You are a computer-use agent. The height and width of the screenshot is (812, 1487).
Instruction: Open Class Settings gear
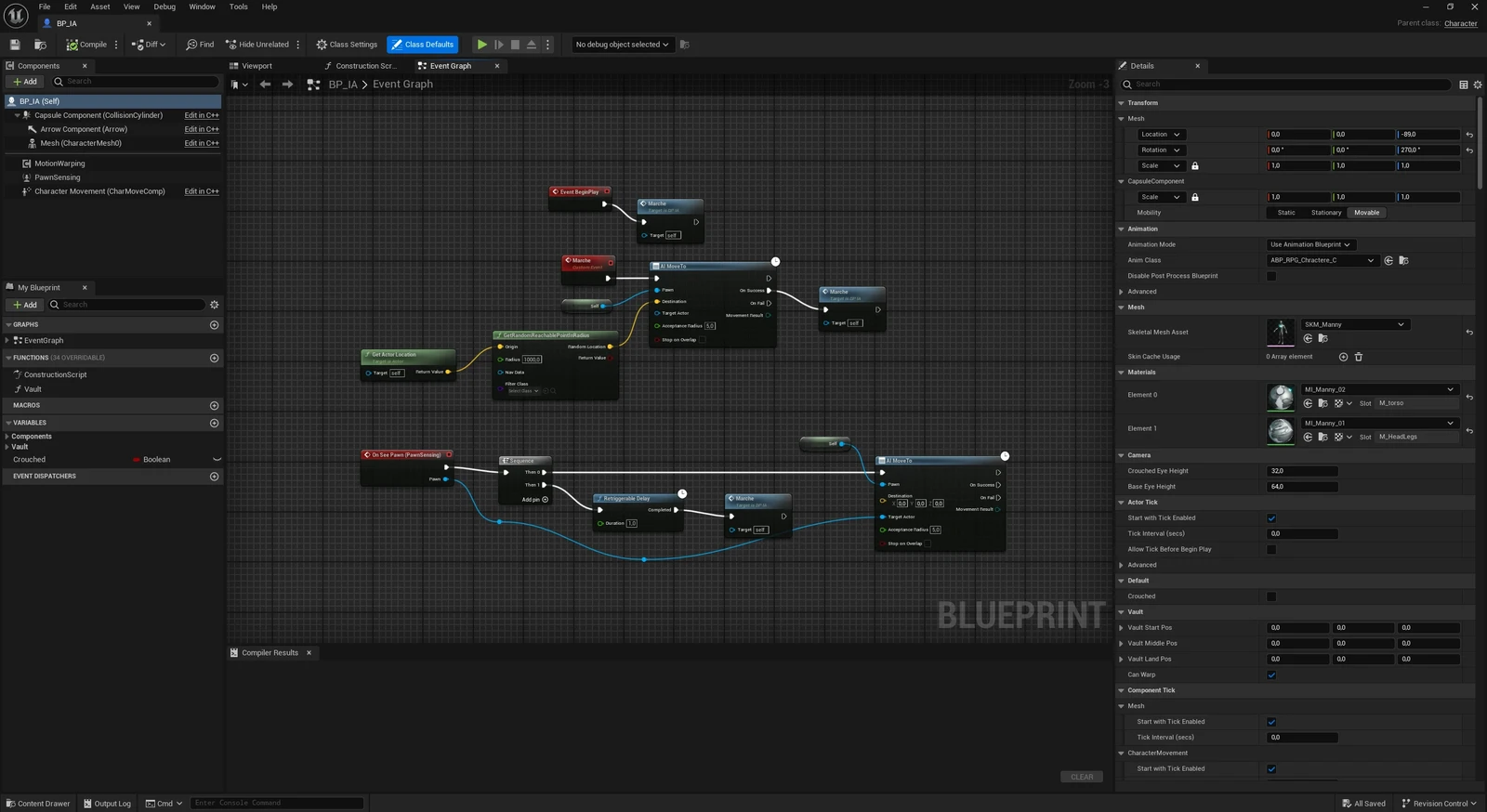click(x=347, y=45)
